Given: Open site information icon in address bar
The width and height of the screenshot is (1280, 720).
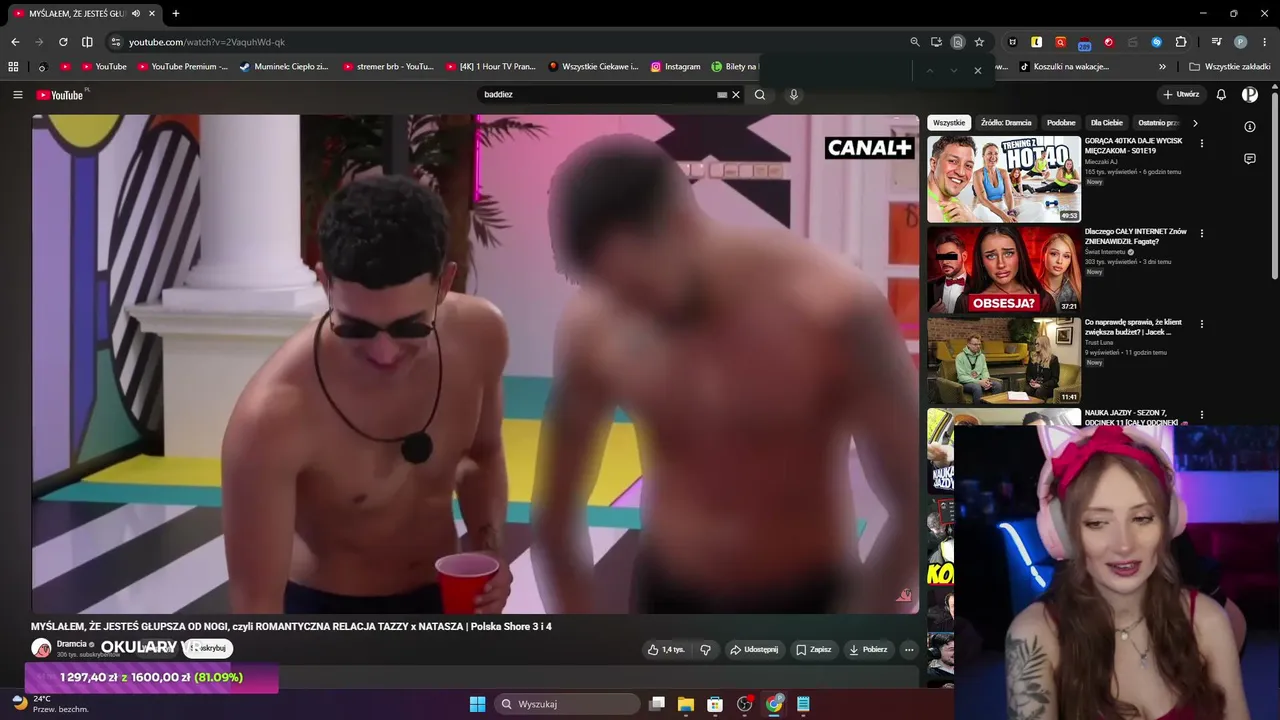Looking at the screenshot, I should tap(115, 42).
